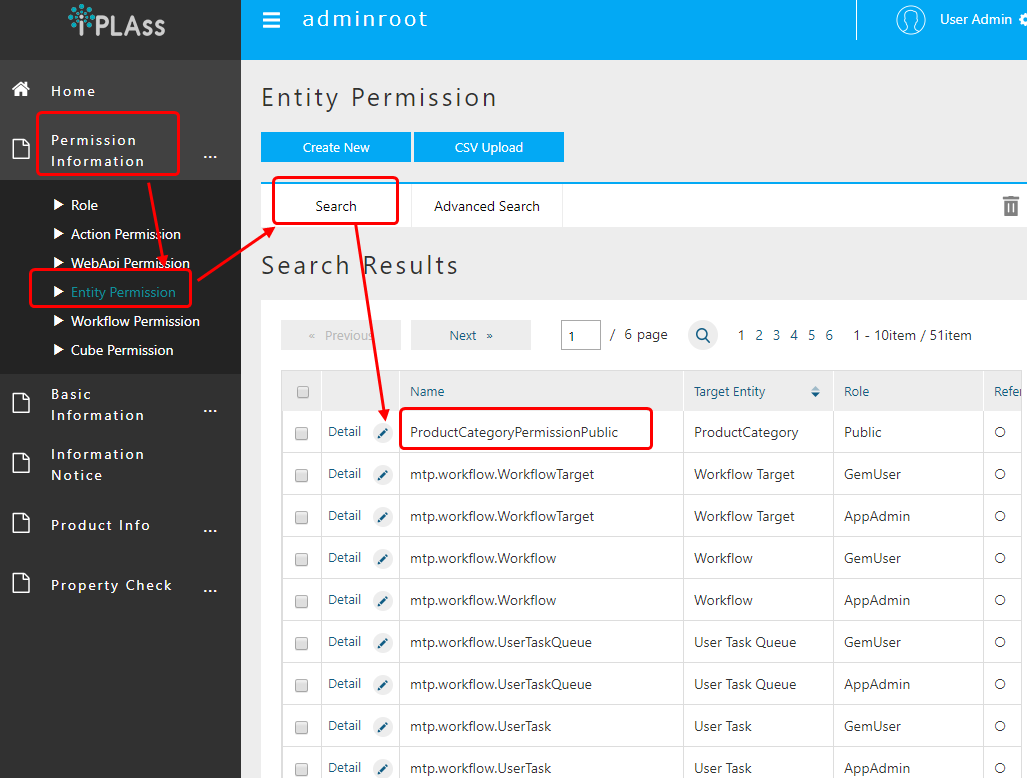Viewport: 1027px width, 778px height.
Task: Click the Previous page button
Action: click(341, 335)
